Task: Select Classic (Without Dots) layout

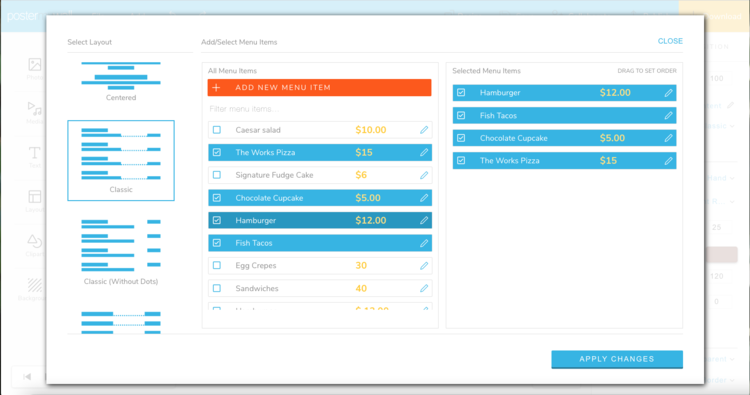Action: click(x=121, y=252)
